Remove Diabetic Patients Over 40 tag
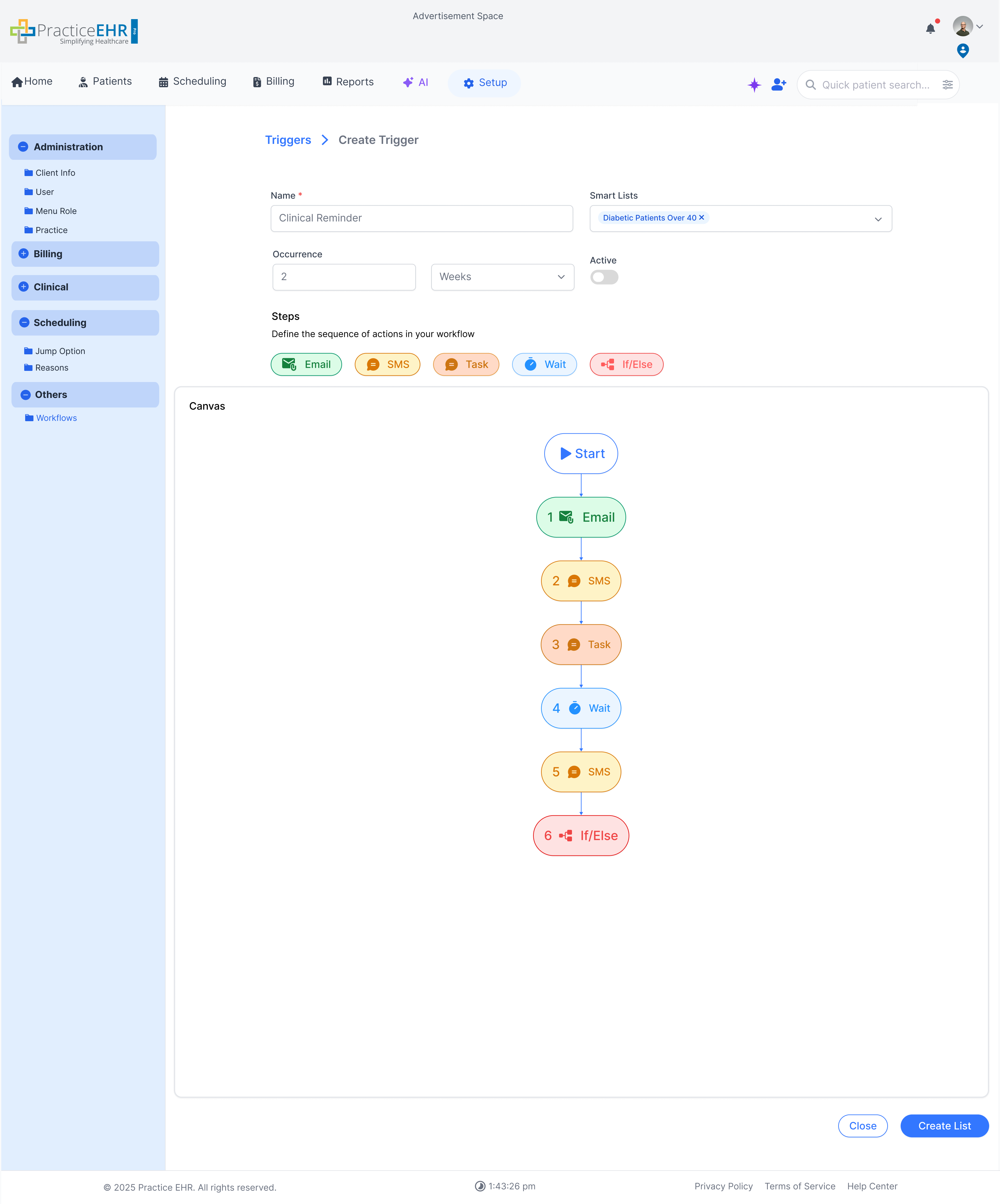The width and height of the screenshot is (1000, 1204). [x=701, y=218]
